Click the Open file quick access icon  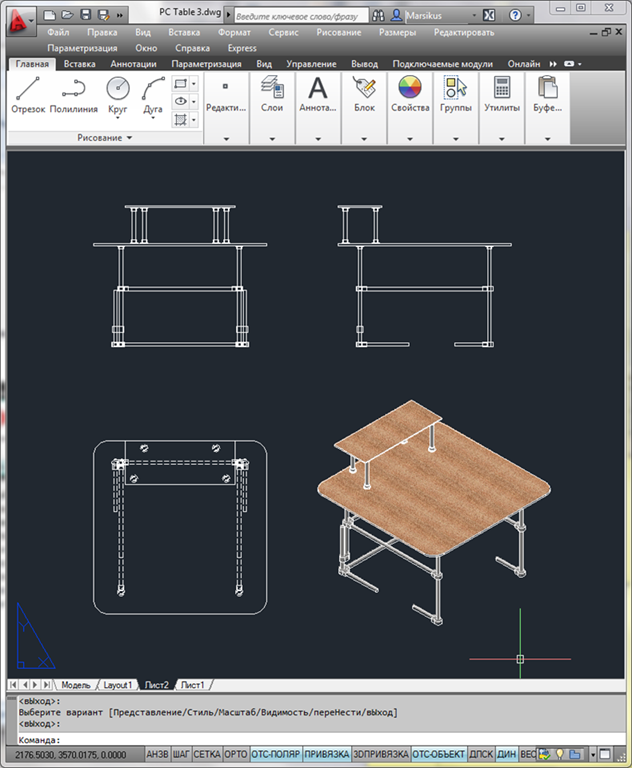point(68,15)
